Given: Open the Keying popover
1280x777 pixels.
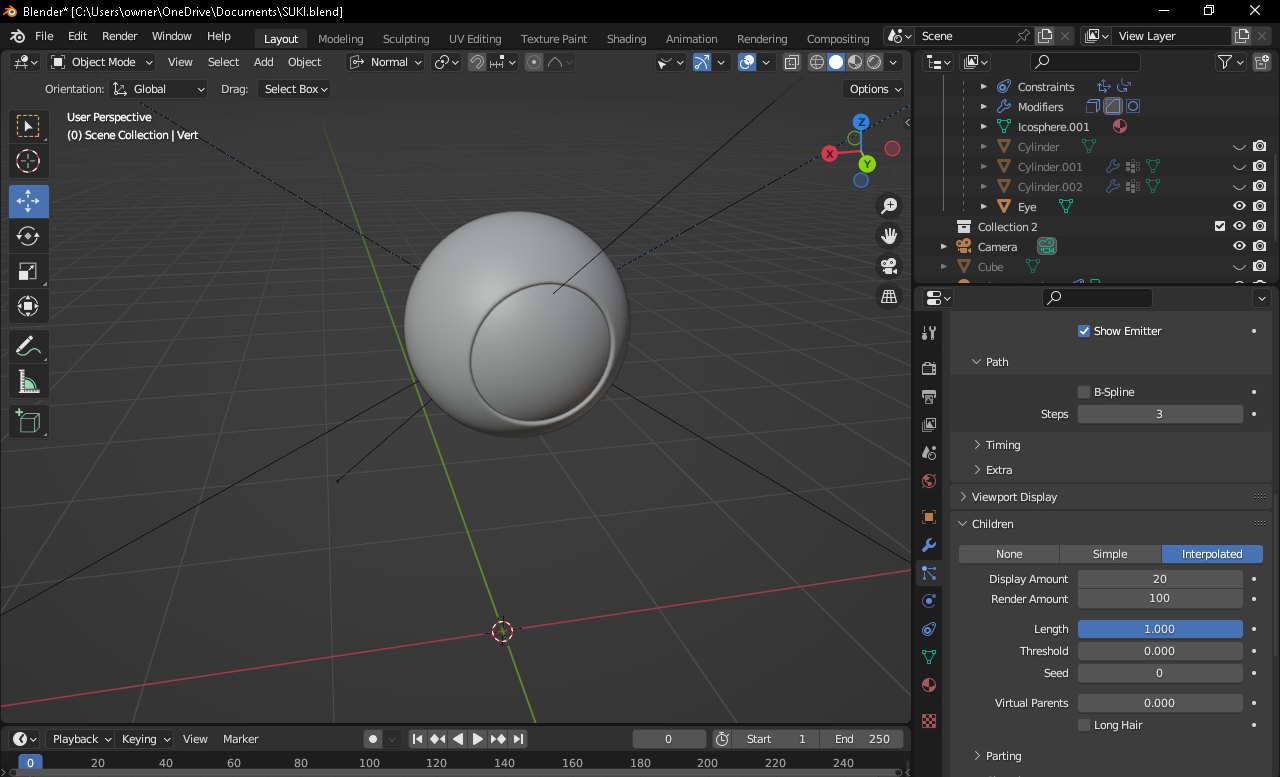Looking at the screenshot, I should 146,739.
